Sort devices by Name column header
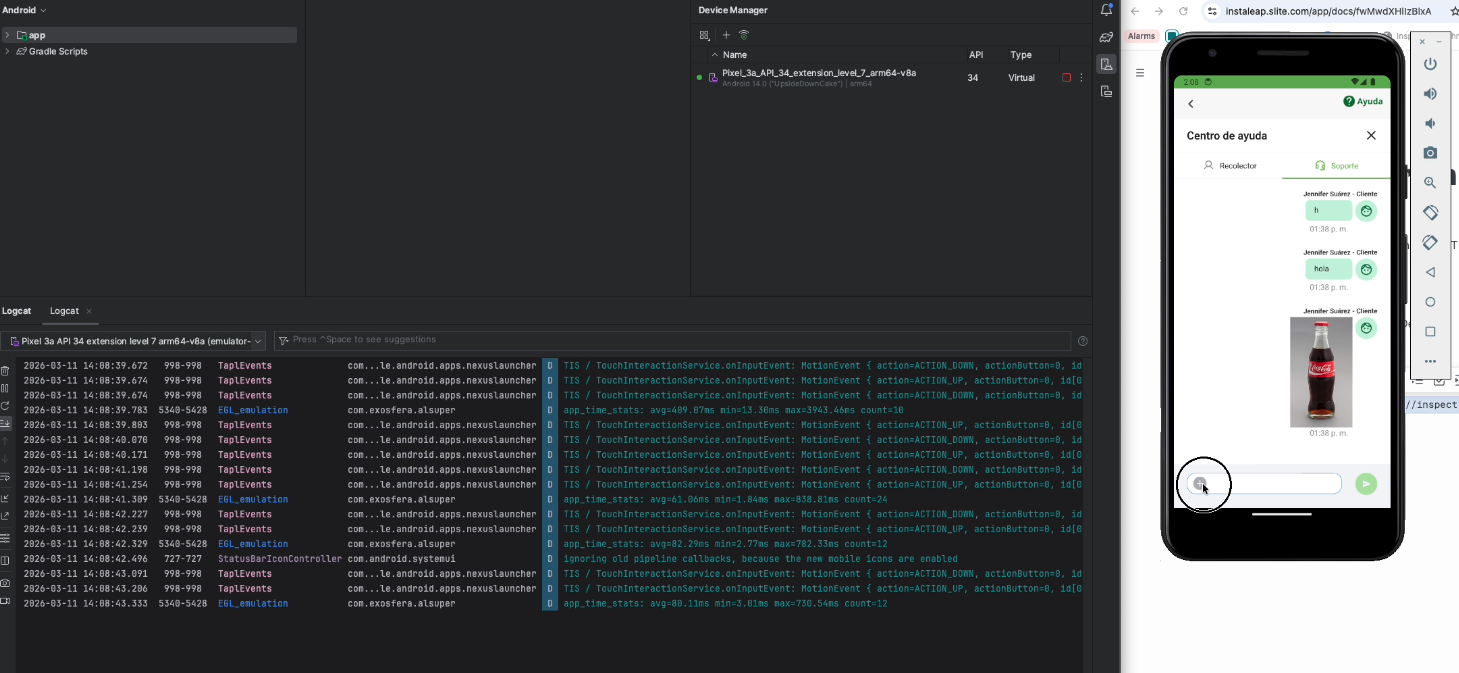Screen dimensions: 1459x673 coord(735,55)
